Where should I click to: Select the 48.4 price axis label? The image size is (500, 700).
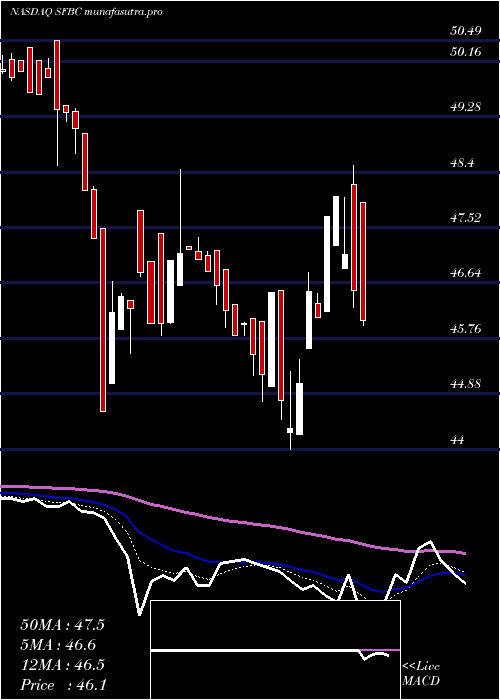pyautogui.click(x=462, y=163)
